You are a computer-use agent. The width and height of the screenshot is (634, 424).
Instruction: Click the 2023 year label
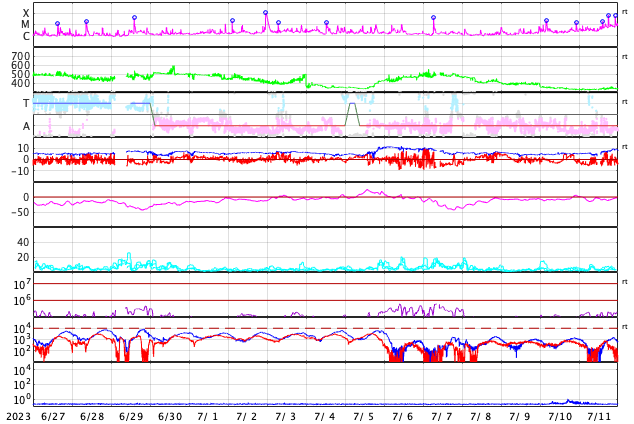(x=18, y=417)
